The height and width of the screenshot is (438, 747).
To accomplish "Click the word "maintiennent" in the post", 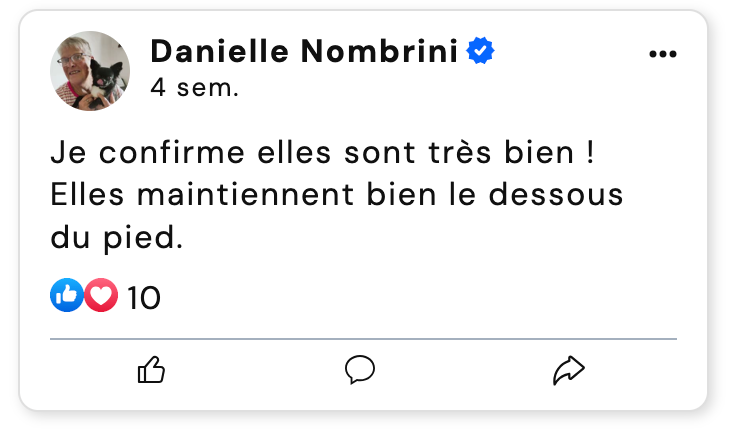I will (263, 196).
